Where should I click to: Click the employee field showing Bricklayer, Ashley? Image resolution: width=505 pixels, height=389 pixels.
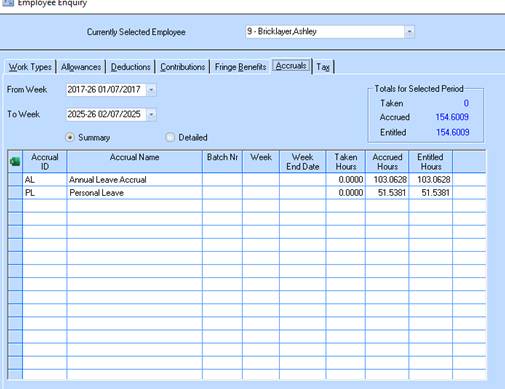tap(325, 32)
